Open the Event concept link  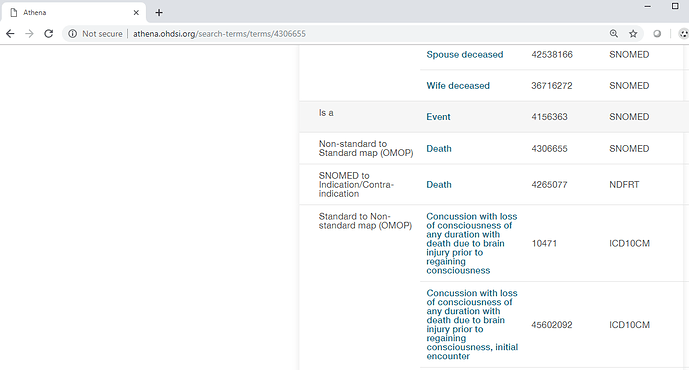click(x=438, y=117)
